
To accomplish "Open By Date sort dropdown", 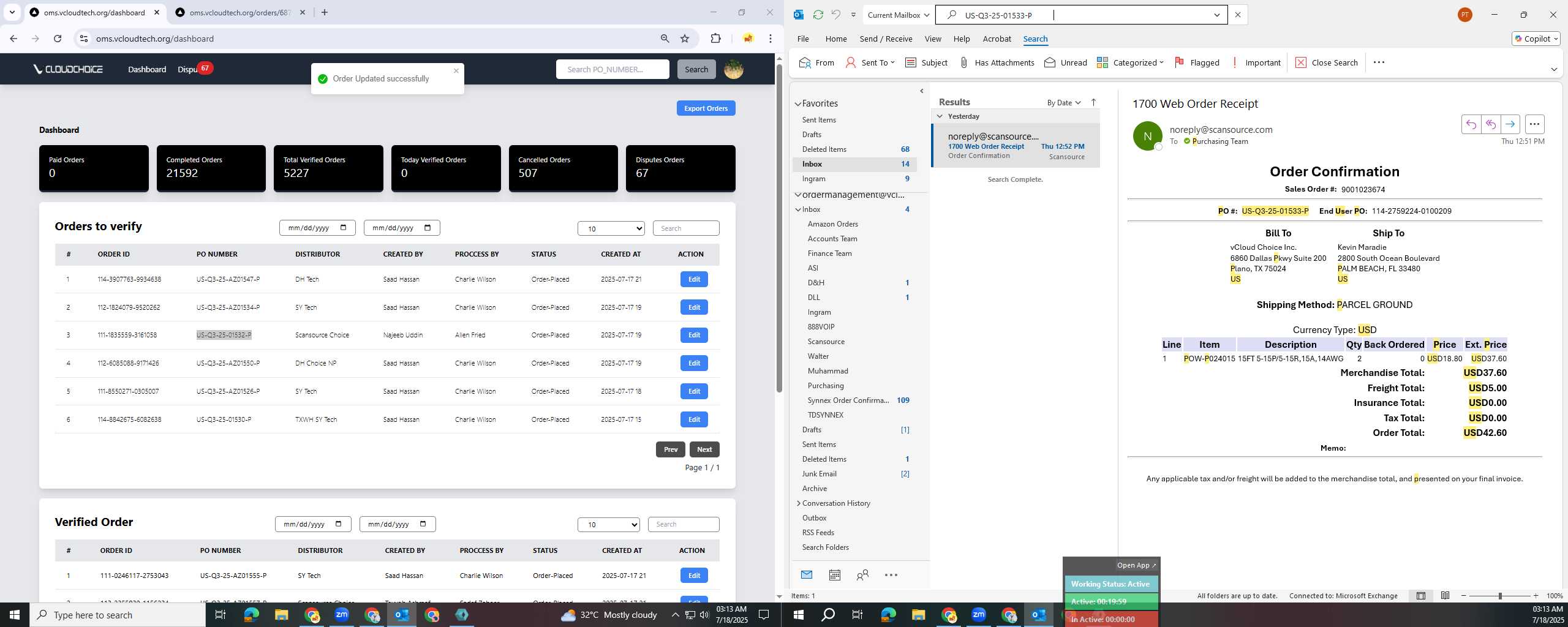I will (x=1064, y=102).
